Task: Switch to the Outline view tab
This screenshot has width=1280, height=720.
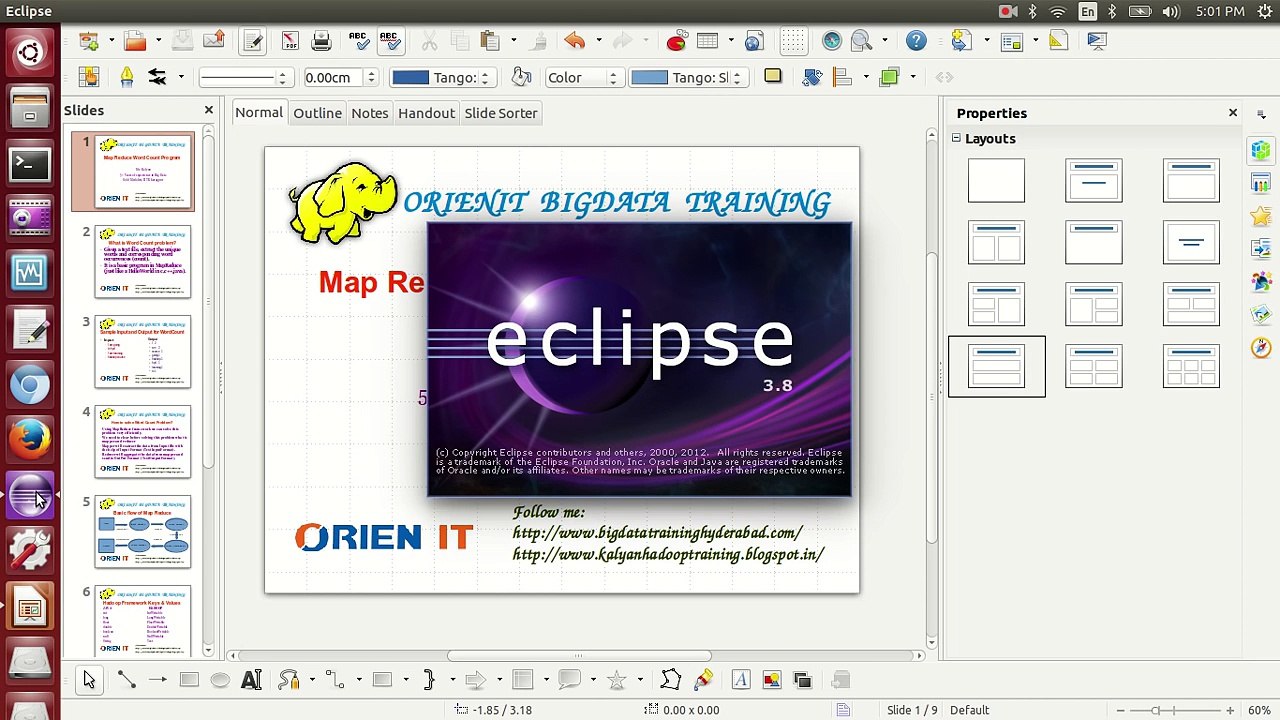Action: point(317,113)
